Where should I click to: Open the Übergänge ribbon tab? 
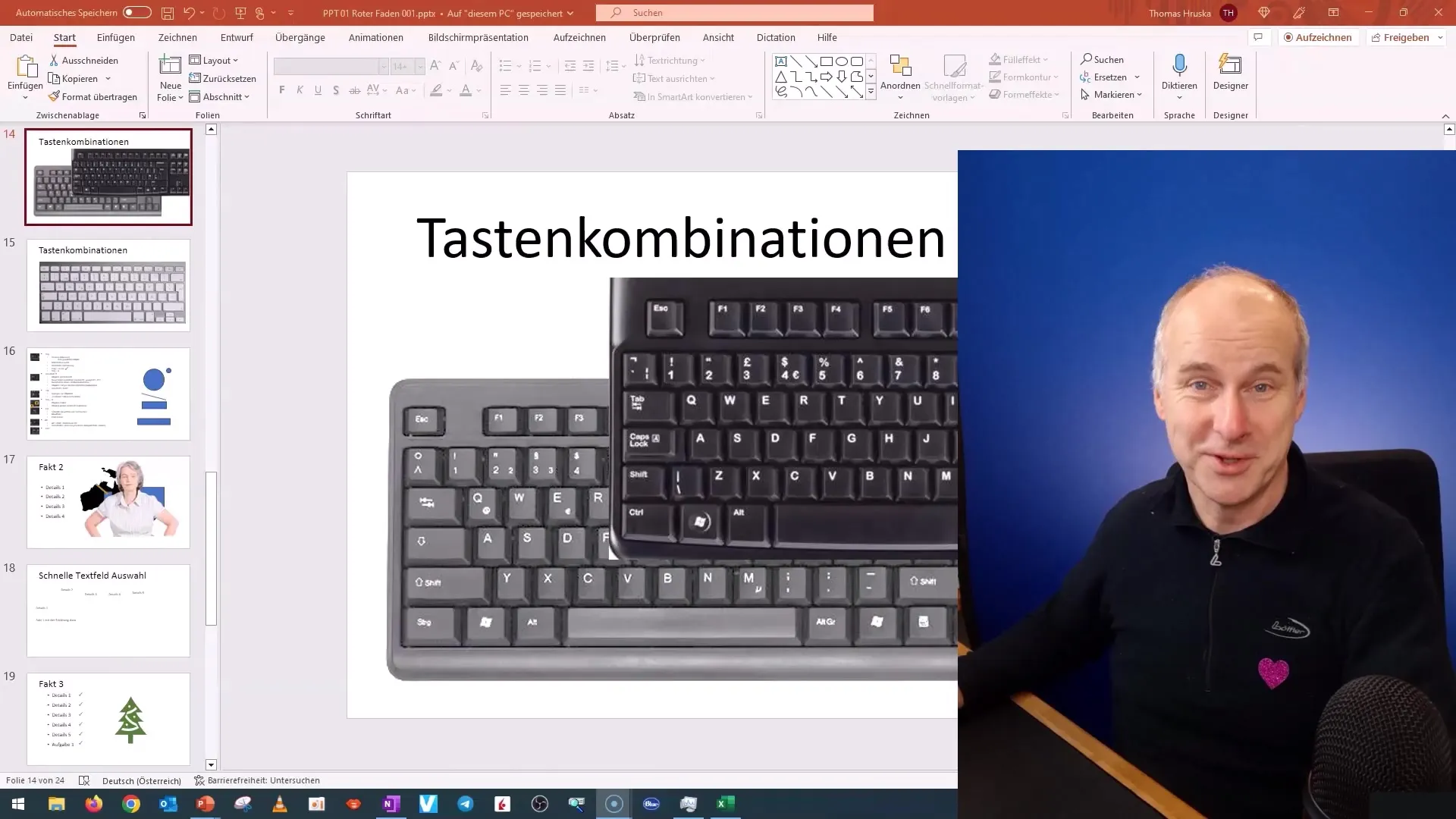click(x=300, y=38)
